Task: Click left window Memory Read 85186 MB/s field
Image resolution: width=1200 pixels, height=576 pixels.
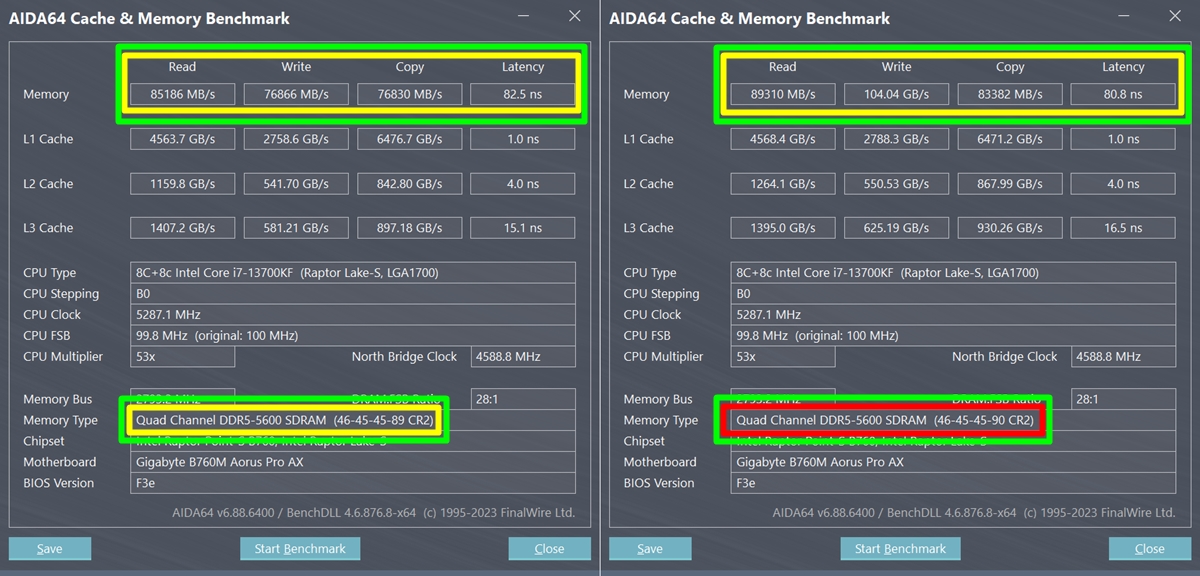Action: click(x=182, y=94)
